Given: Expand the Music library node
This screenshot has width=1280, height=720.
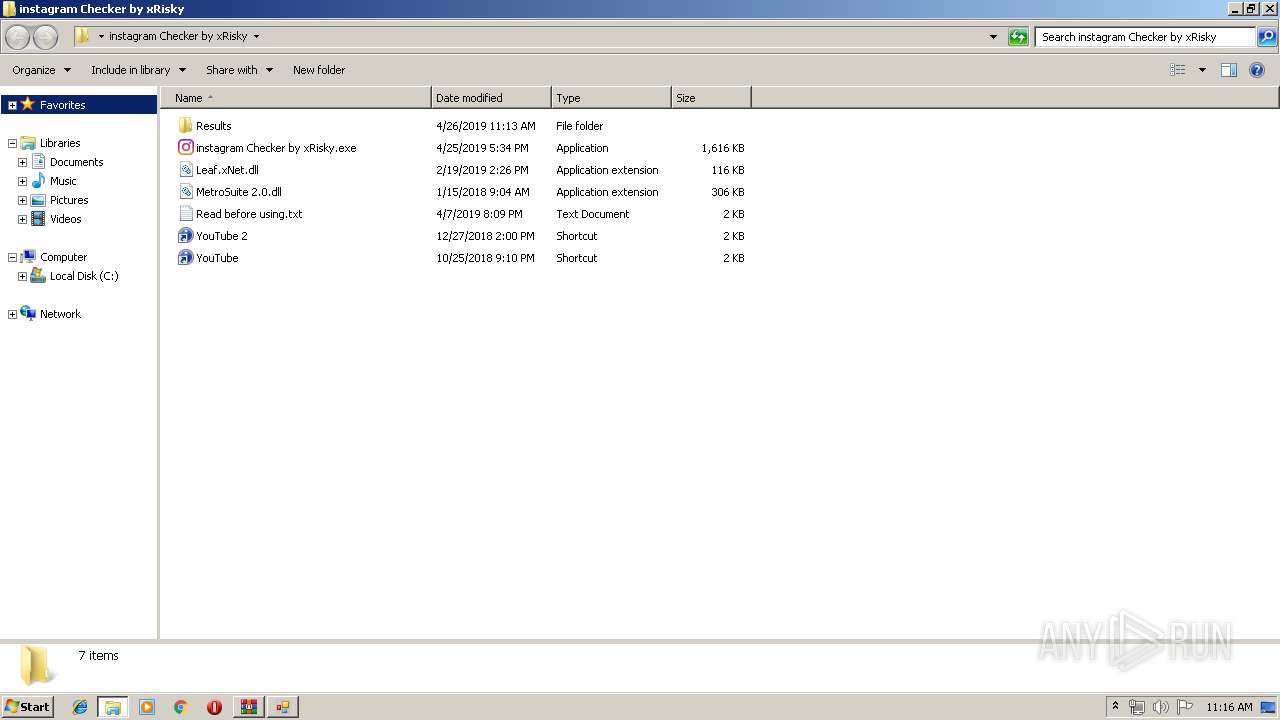Looking at the screenshot, I should [x=22, y=181].
